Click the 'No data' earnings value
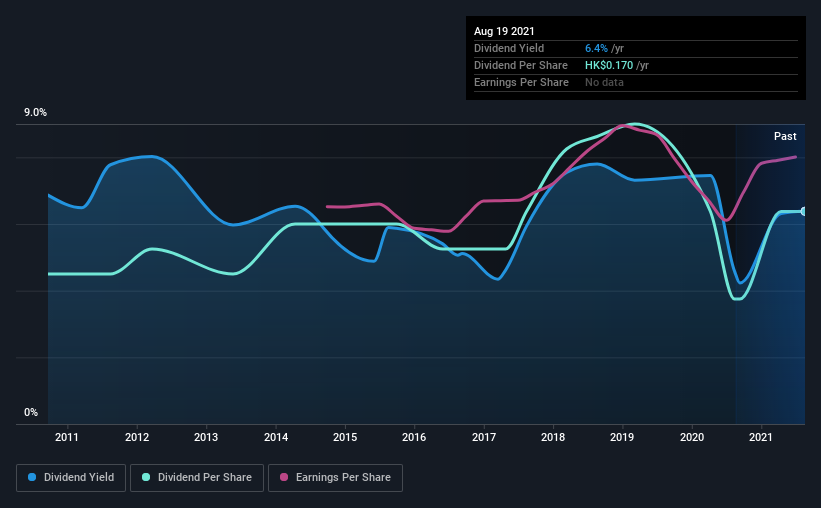821x508 pixels. [604, 82]
